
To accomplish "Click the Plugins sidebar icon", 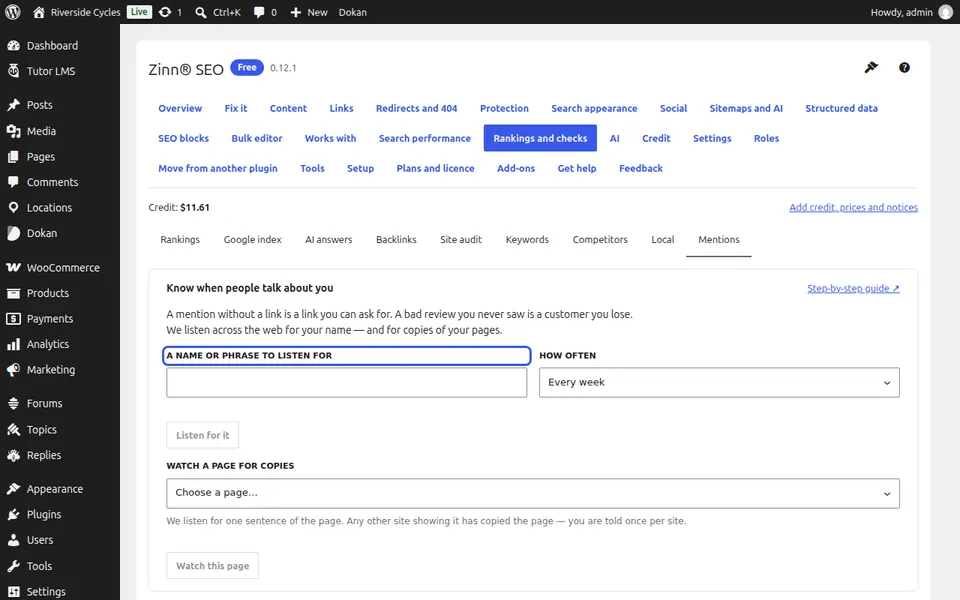I will tap(13, 514).
